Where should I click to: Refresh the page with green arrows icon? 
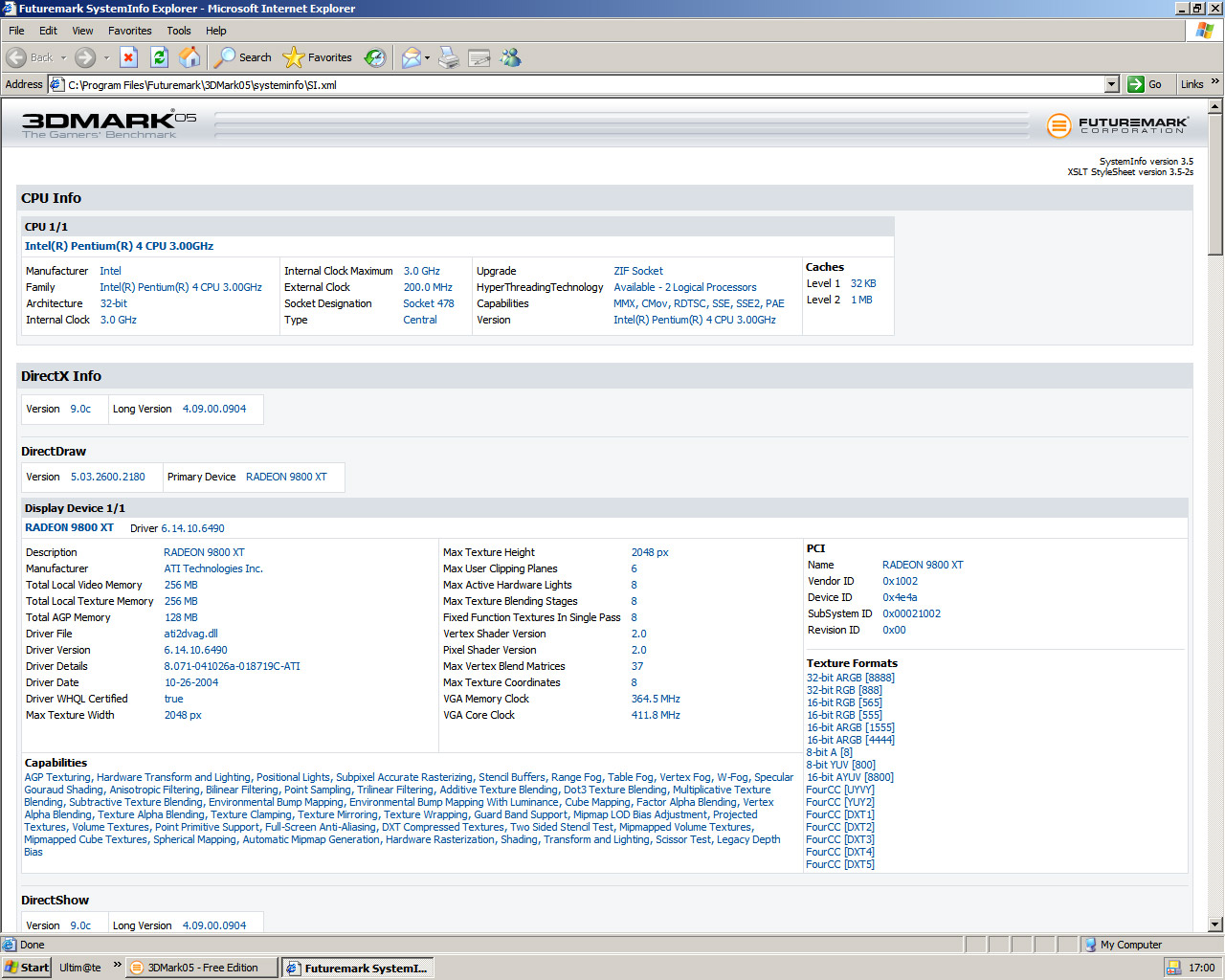pos(160,57)
